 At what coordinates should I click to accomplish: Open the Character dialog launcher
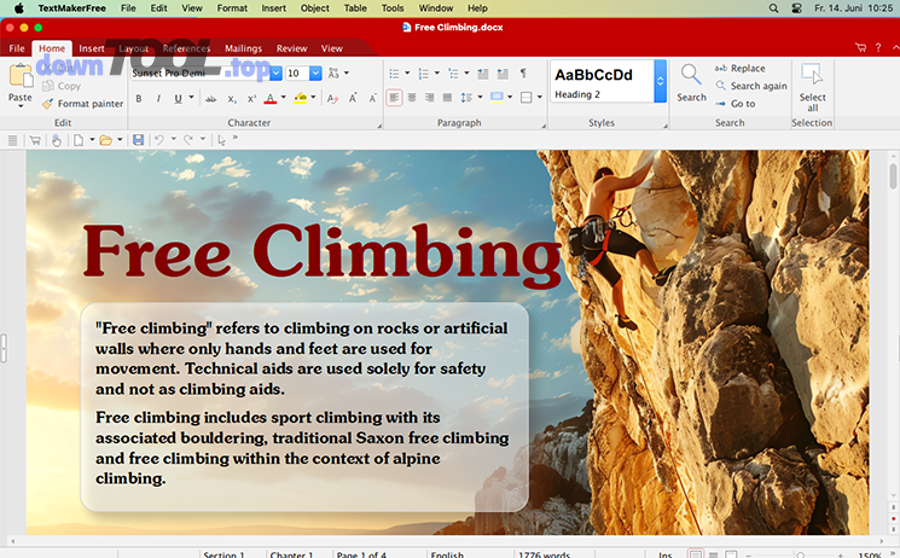379,125
